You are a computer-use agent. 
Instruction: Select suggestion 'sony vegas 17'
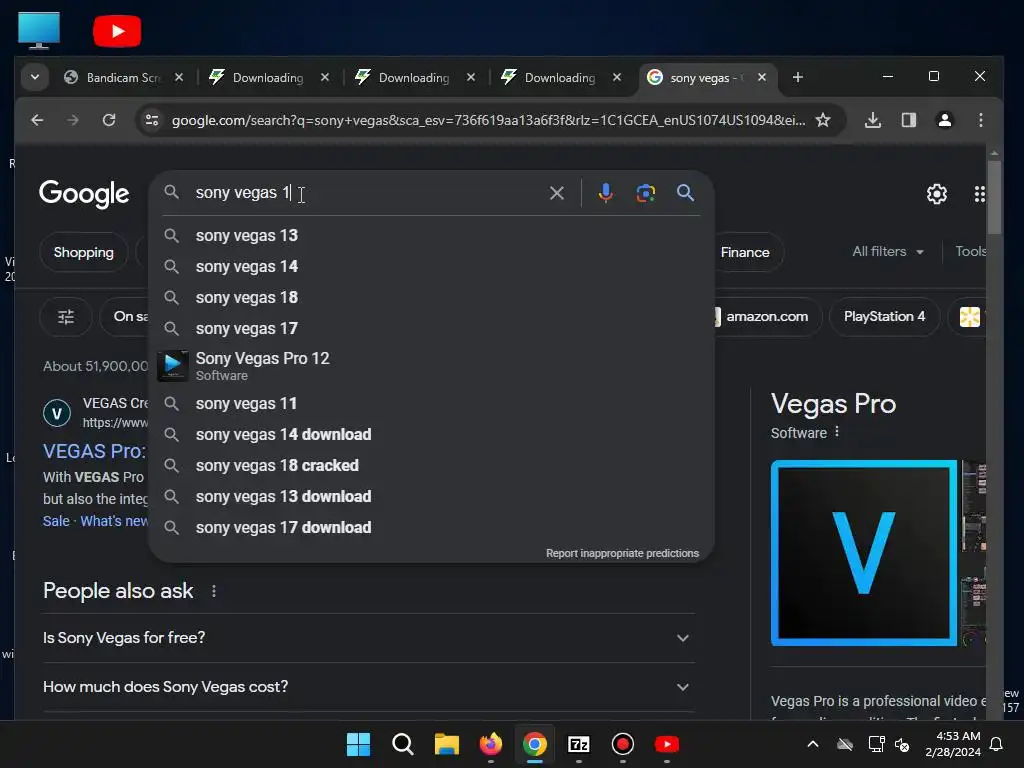(x=431, y=328)
